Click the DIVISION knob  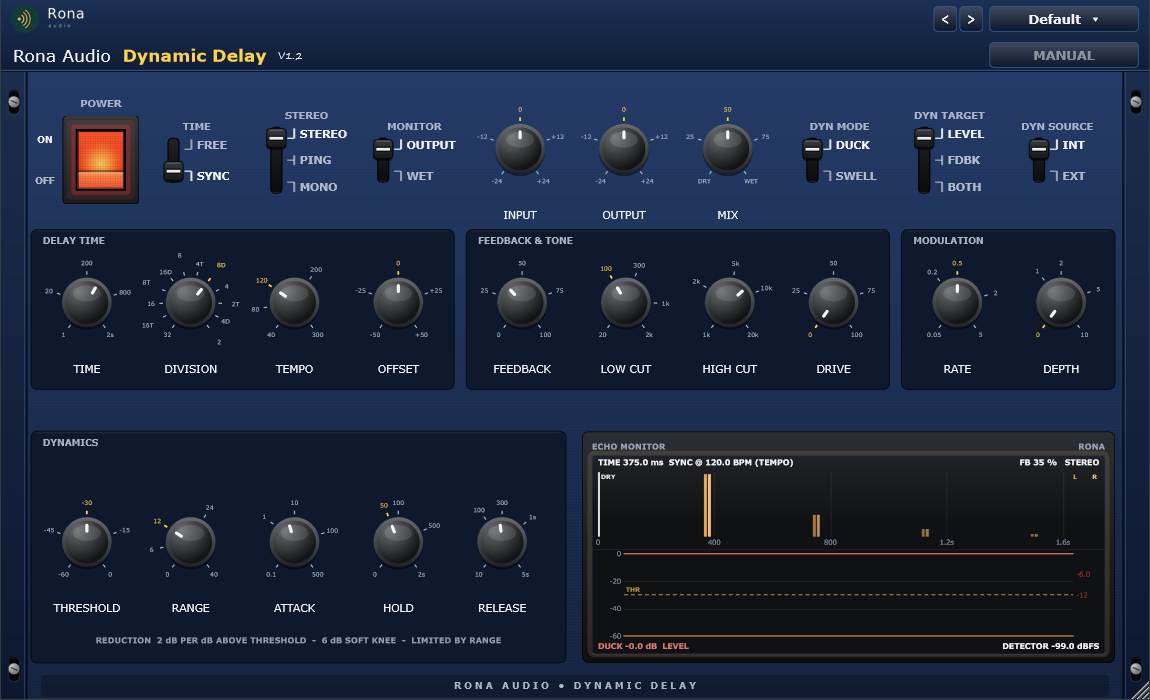[x=190, y=302]
